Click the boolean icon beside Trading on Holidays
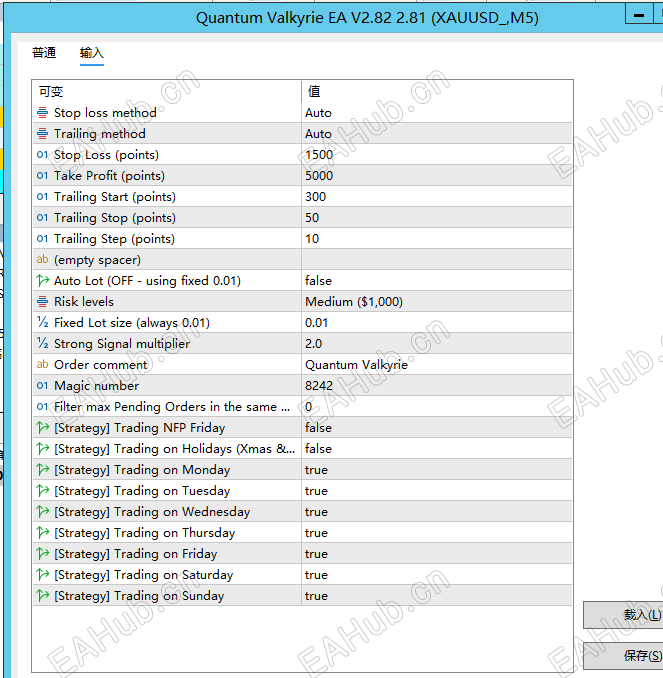Viewport: 663px width, 678px height. tap(42, 448)
